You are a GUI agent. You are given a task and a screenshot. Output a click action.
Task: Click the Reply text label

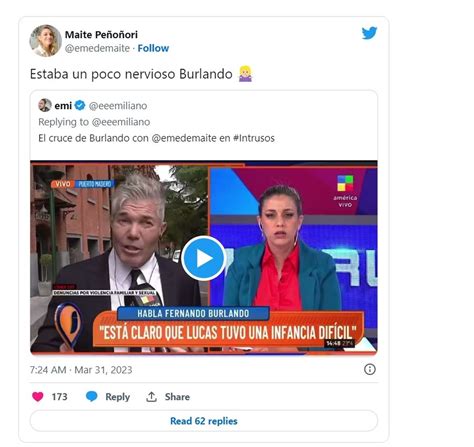(x=117, y=397)
